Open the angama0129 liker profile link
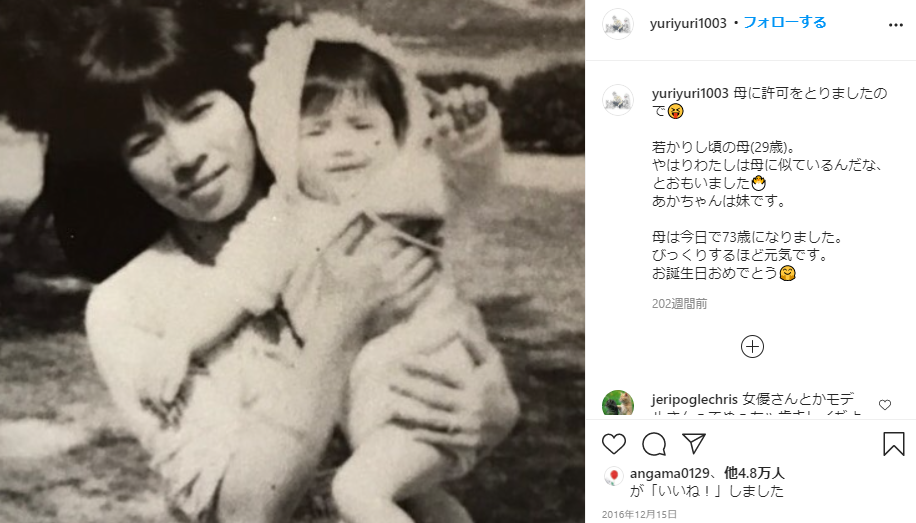 click(669, 473)
